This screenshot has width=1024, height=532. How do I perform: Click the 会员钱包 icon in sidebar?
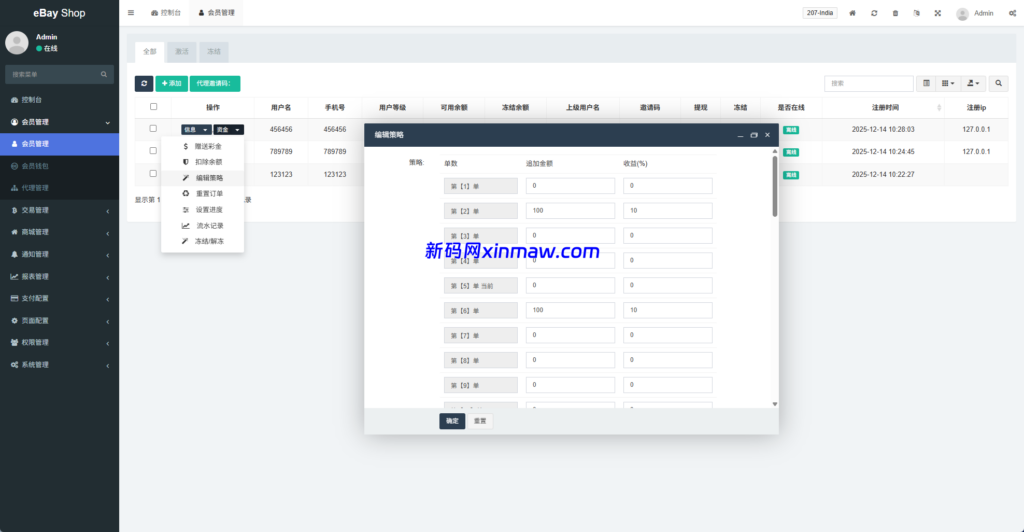pyautogui.click(x=14, y=166)
